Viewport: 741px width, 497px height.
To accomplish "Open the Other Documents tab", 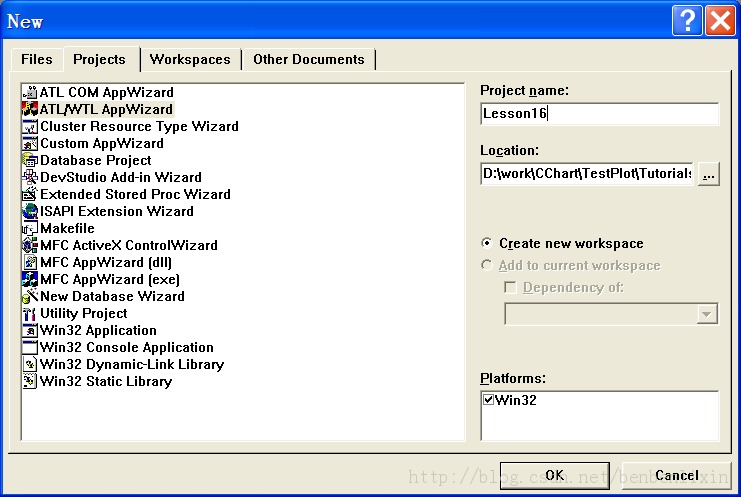I will (x=309, y=60).
